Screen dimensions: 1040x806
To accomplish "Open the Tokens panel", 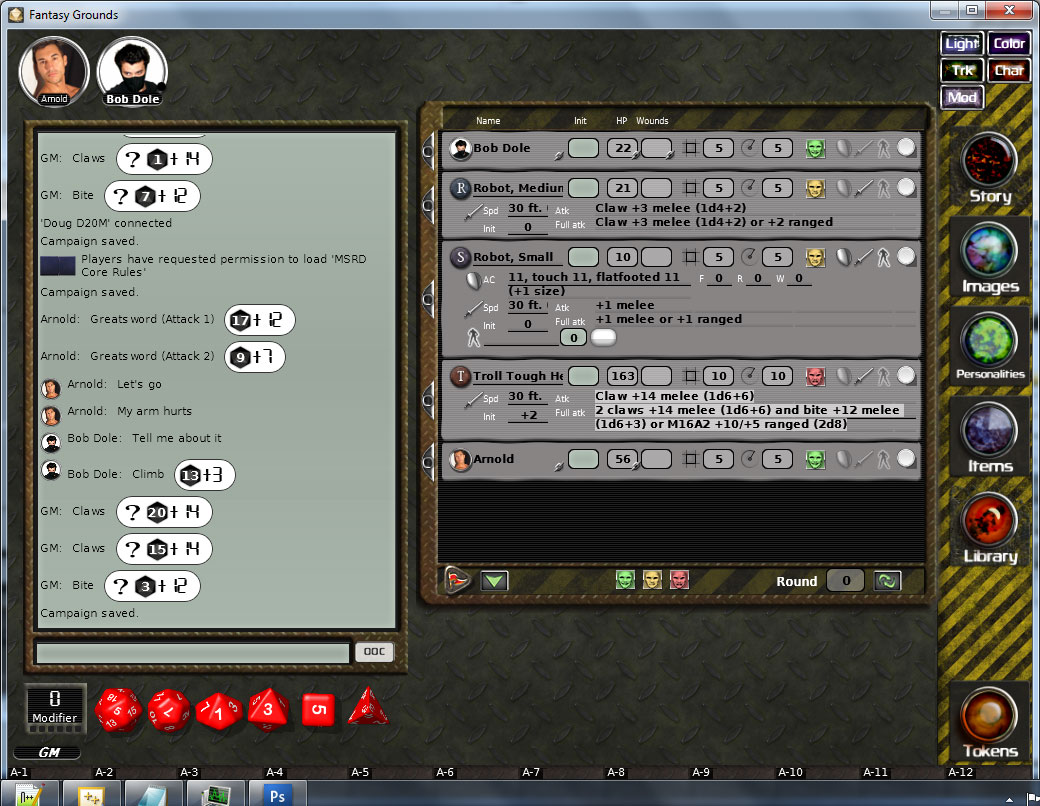I will pos(988,718).
